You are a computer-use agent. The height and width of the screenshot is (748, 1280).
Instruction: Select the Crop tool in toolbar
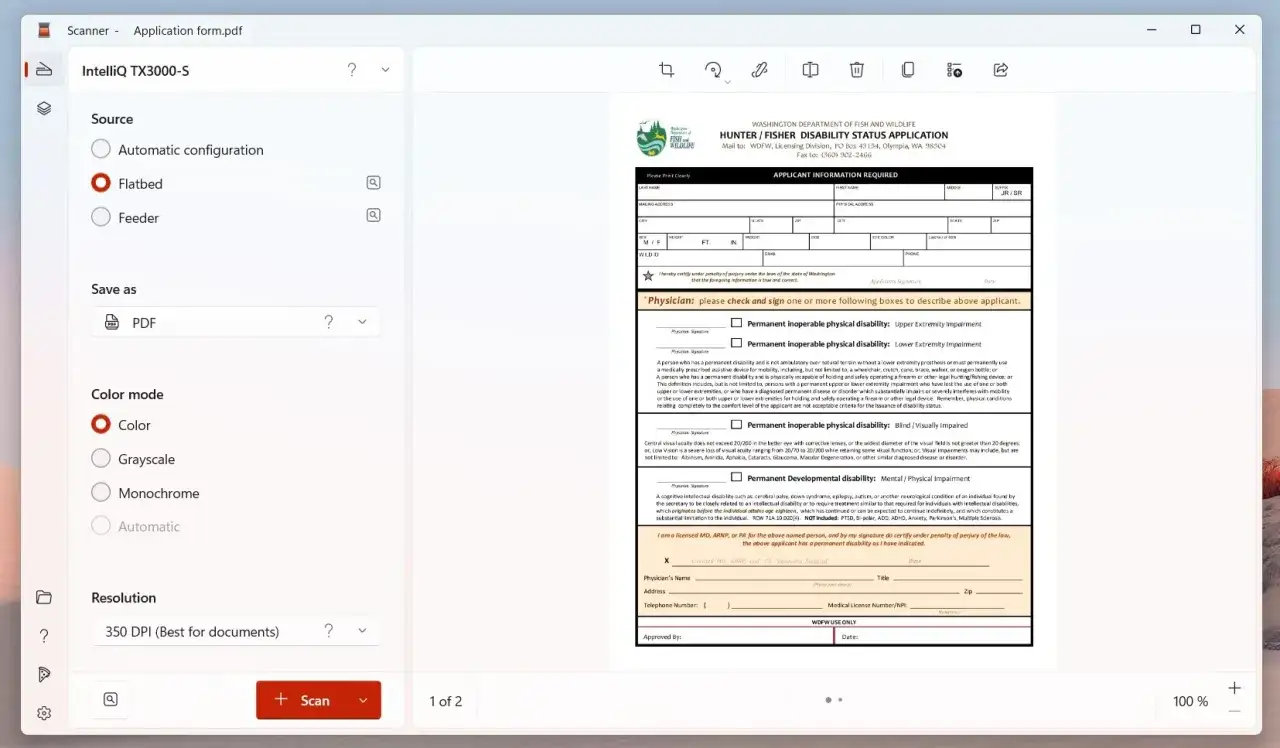coord(667,70)
